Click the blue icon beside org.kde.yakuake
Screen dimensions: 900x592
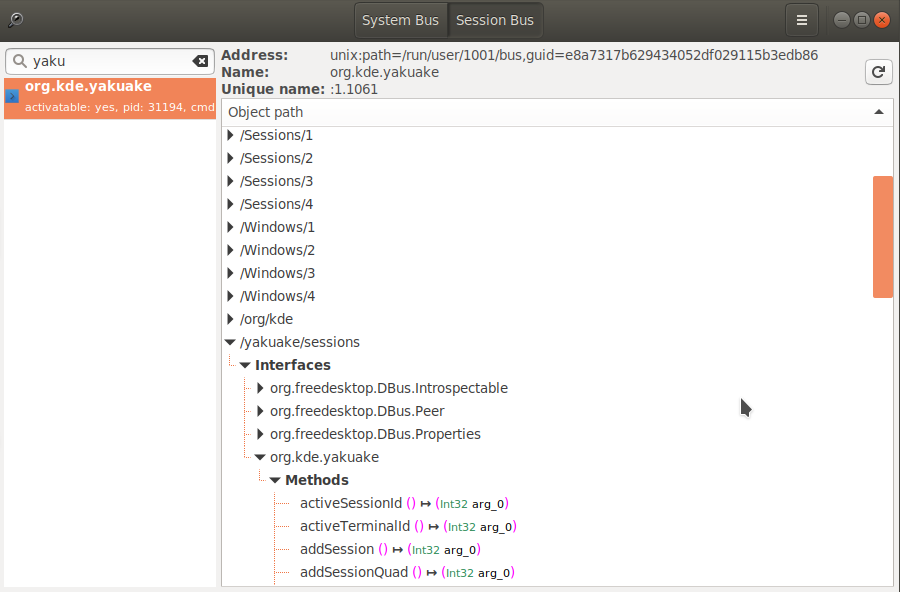12,96
